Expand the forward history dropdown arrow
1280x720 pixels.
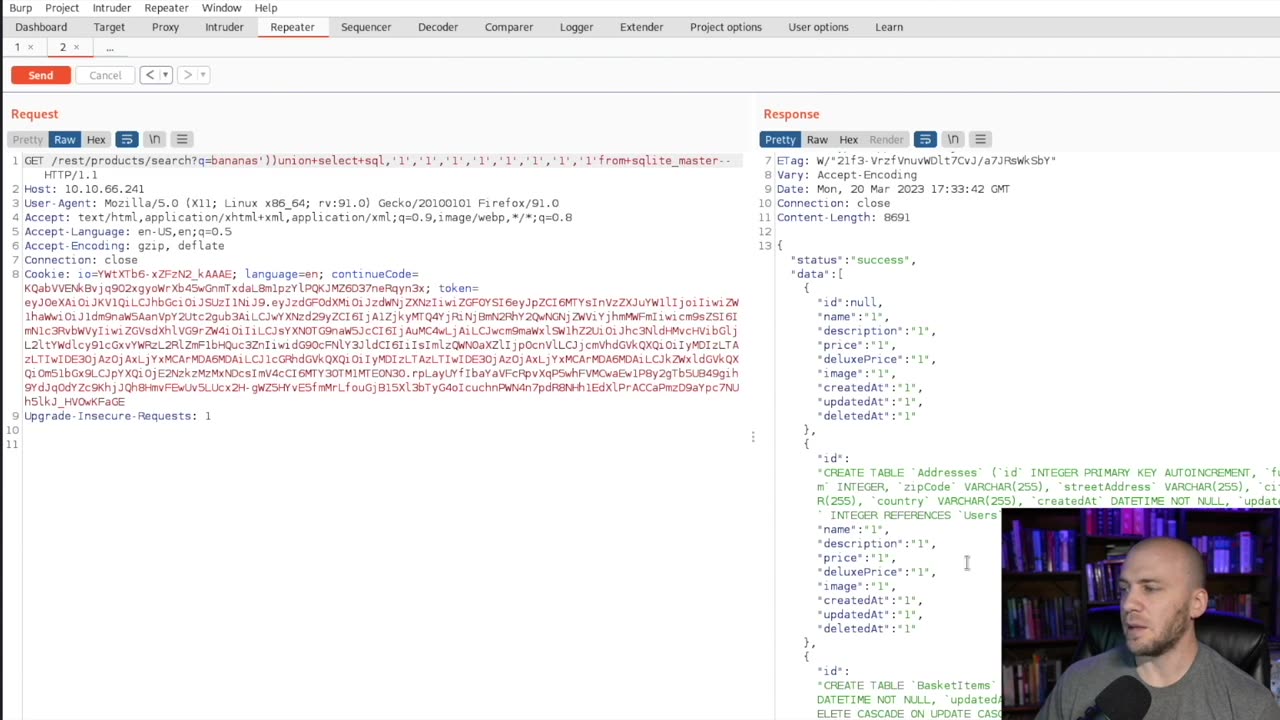pos(202,75)
